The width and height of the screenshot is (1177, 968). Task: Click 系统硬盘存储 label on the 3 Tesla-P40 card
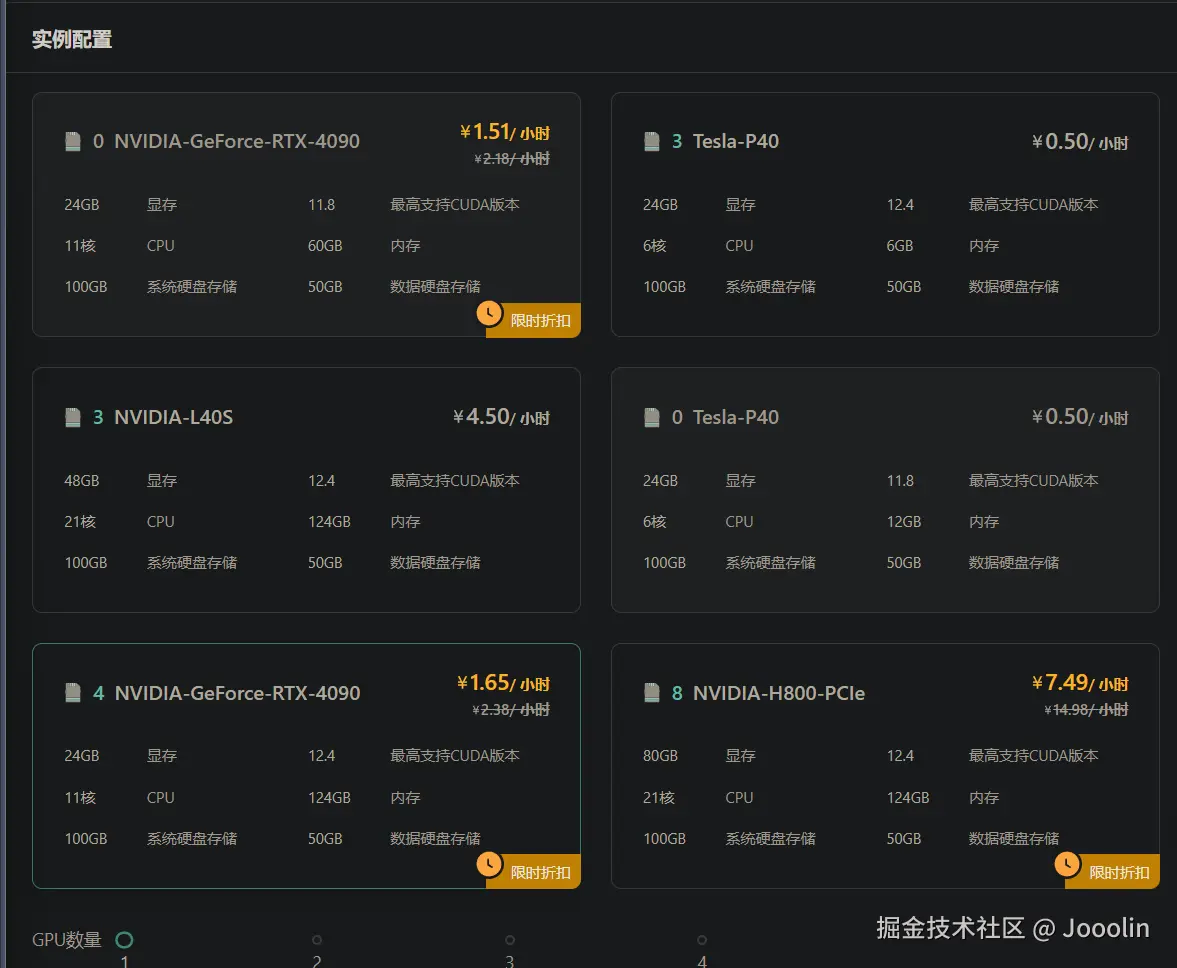click(770, 287)
